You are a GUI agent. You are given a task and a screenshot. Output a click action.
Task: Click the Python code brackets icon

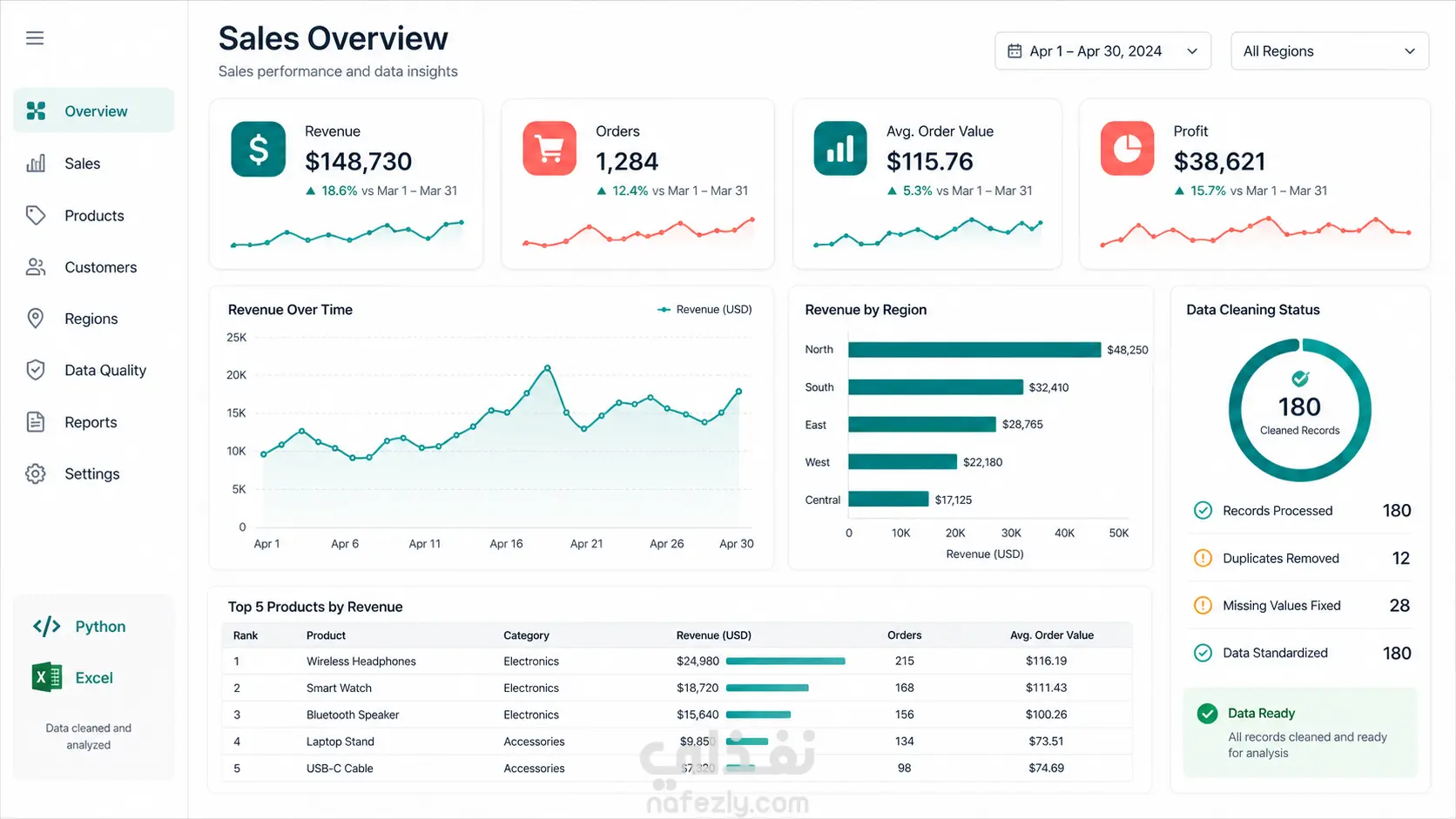pos(47,627)
